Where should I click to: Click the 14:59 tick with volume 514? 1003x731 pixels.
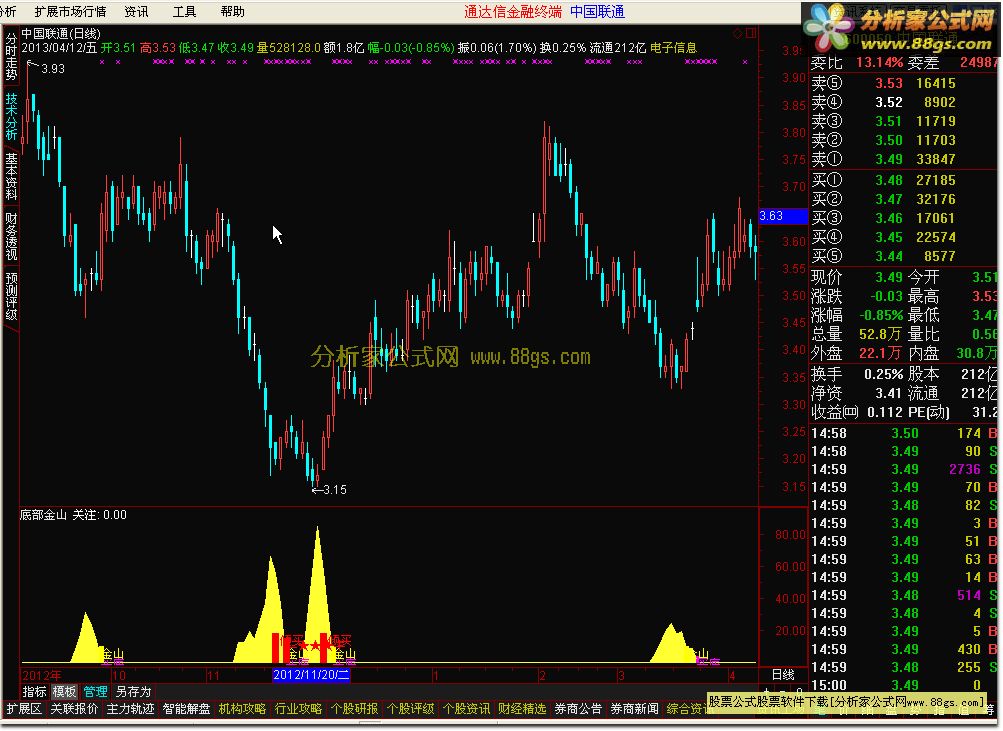point(903,595)
